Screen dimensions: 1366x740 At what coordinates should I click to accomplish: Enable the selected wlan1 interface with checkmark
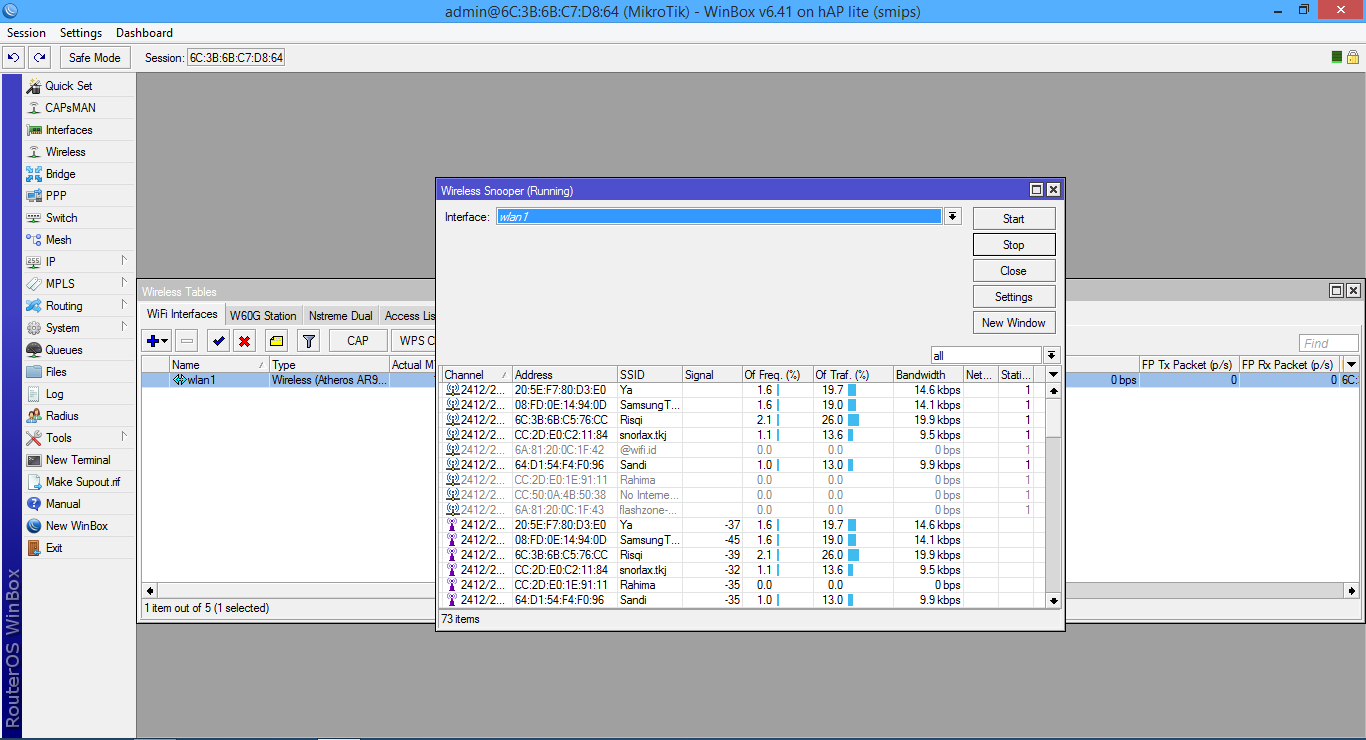click(216, 340)
